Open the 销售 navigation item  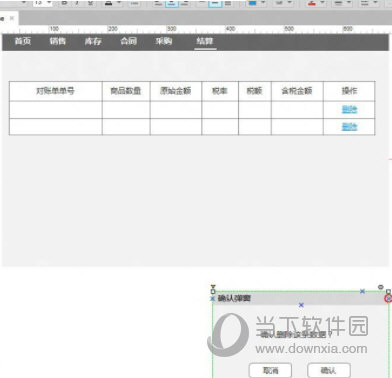[x=58, y=41]
